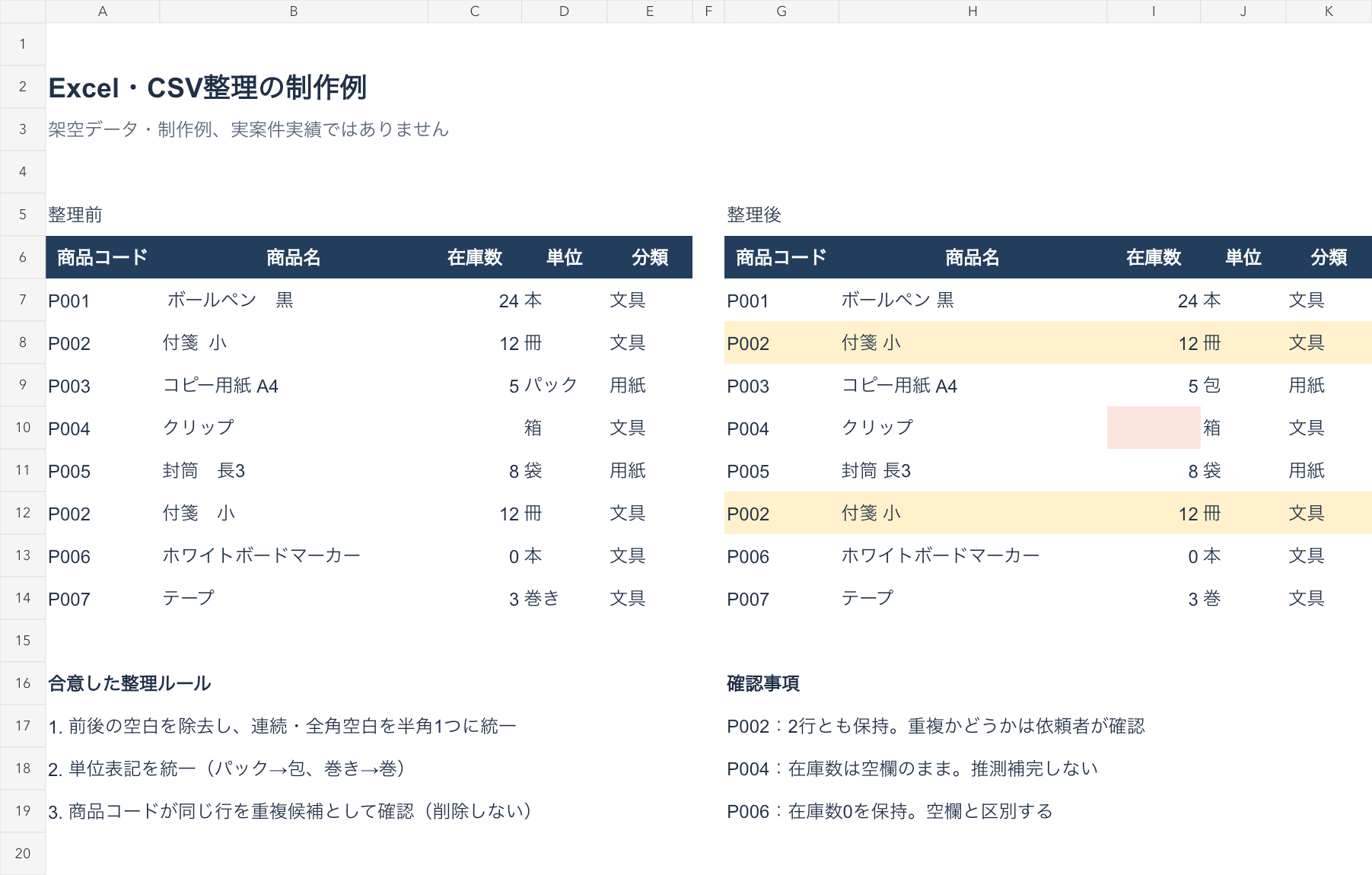1372x875 pixels.
Task: Click the '合意した整理ルール' heading
Action: click(129, 683)
